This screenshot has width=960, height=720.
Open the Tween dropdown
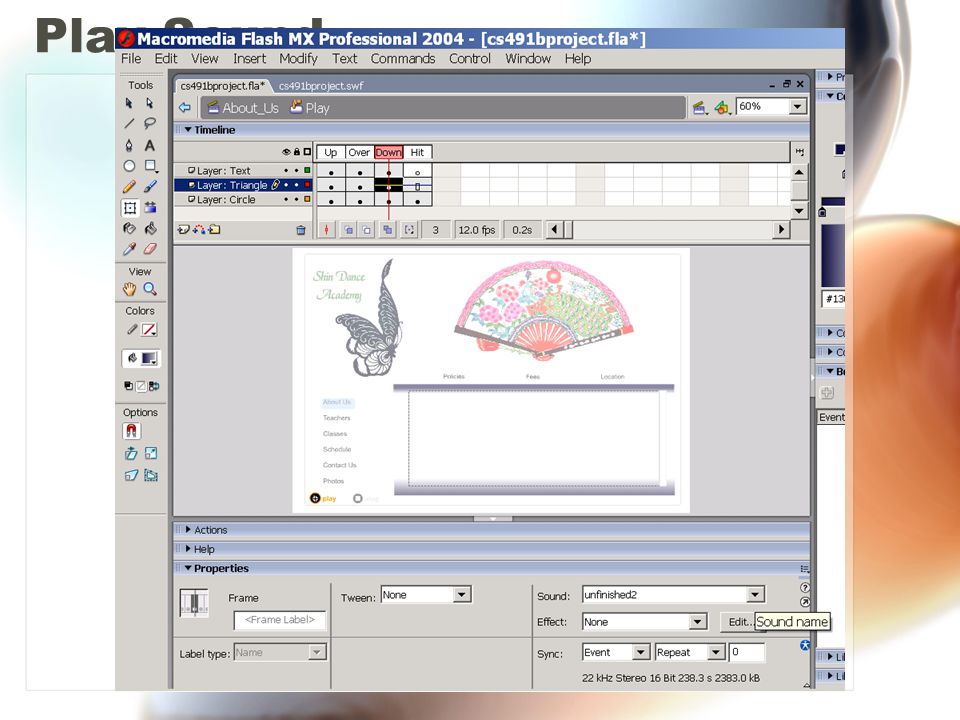pos(462,594)
